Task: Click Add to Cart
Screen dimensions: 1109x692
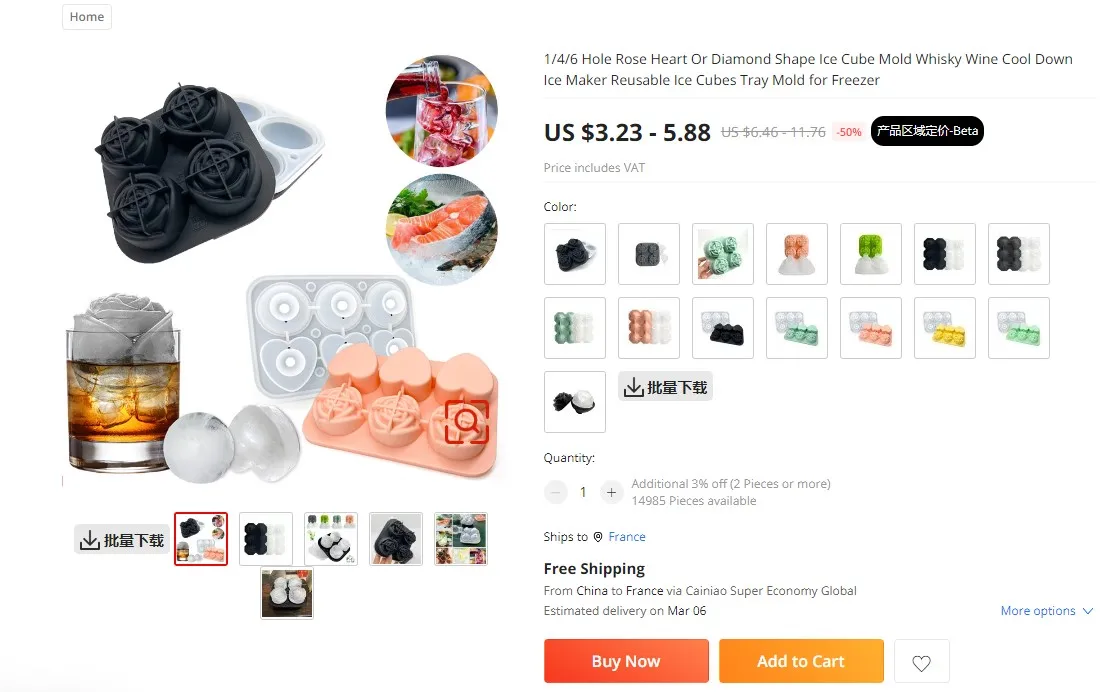Action: (x=801, y=661)
